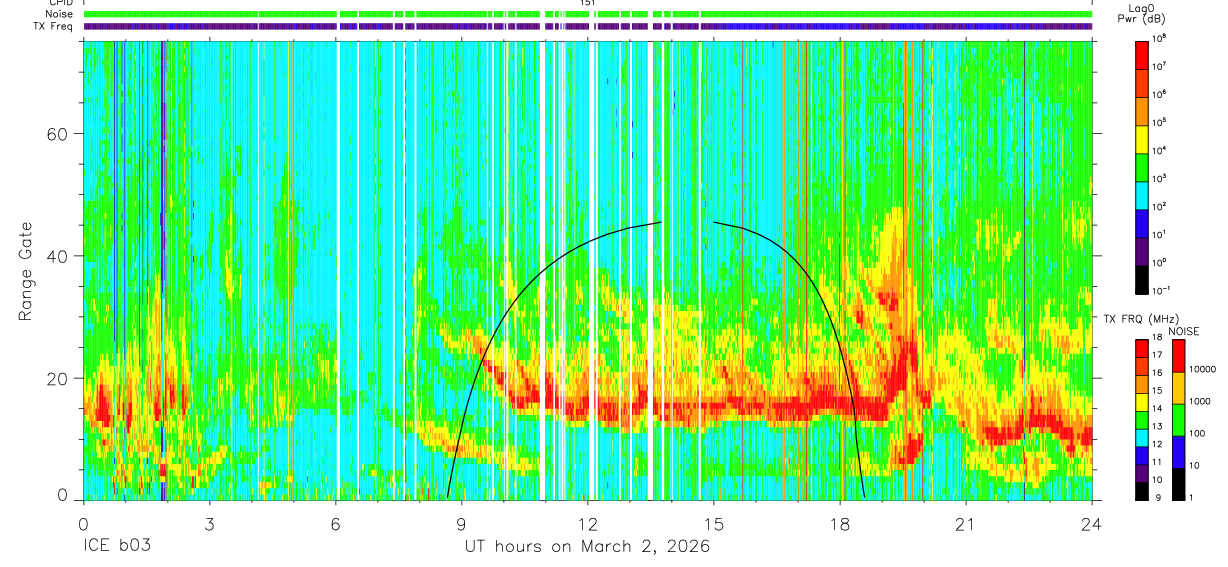
Task: Pick the red top segment of NOISE colorbar
Action: (x=1178, y=356)
